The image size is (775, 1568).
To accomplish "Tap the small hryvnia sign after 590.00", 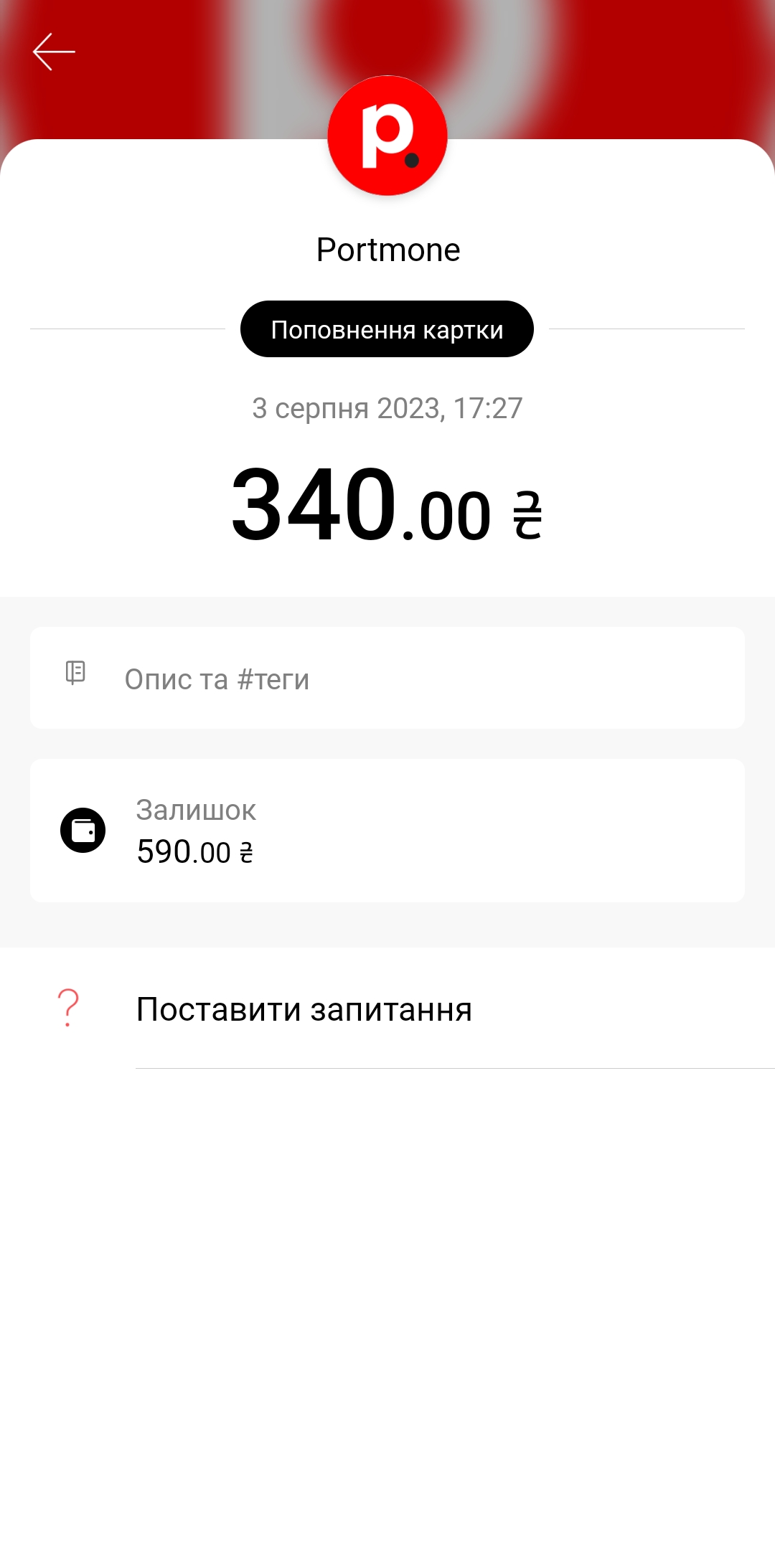I will (246, 853).
